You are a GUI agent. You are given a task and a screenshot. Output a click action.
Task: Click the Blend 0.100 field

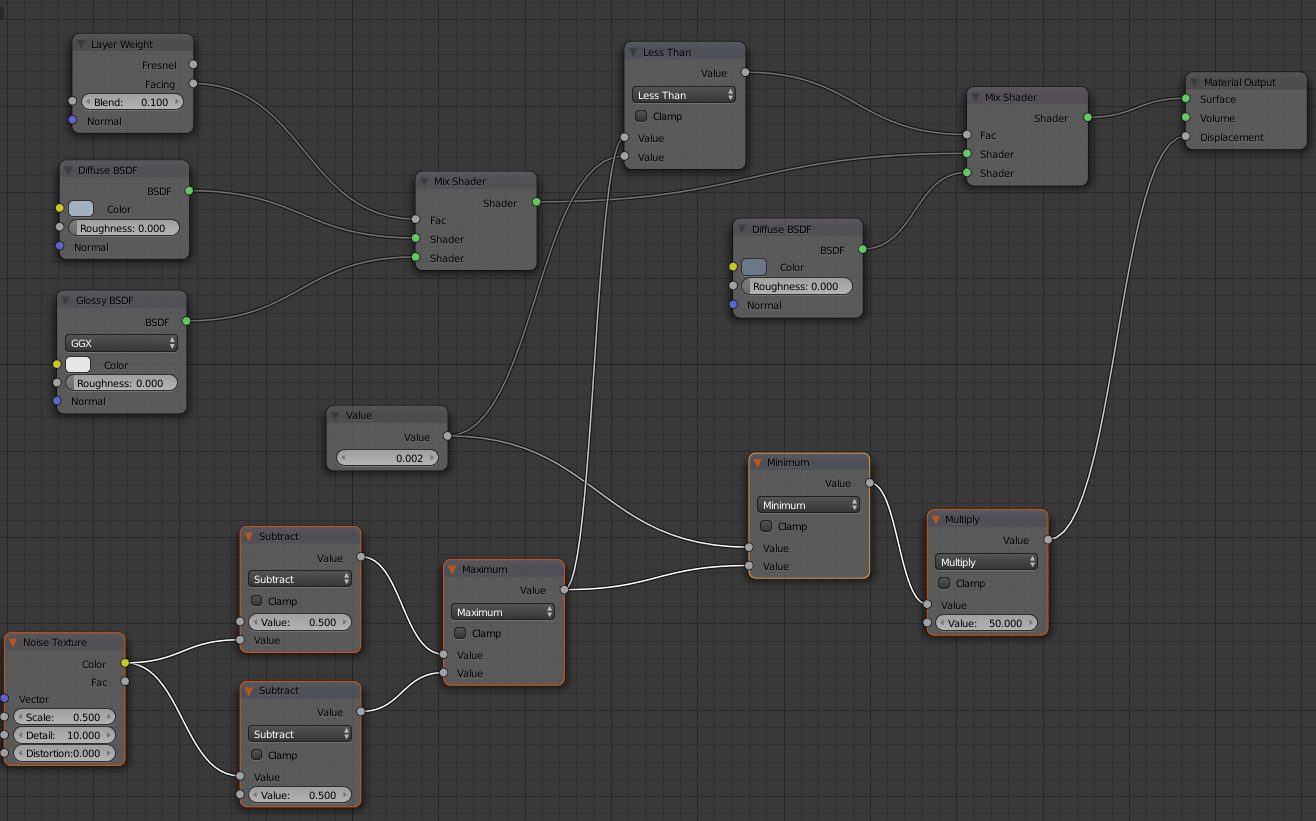point(132,102)
